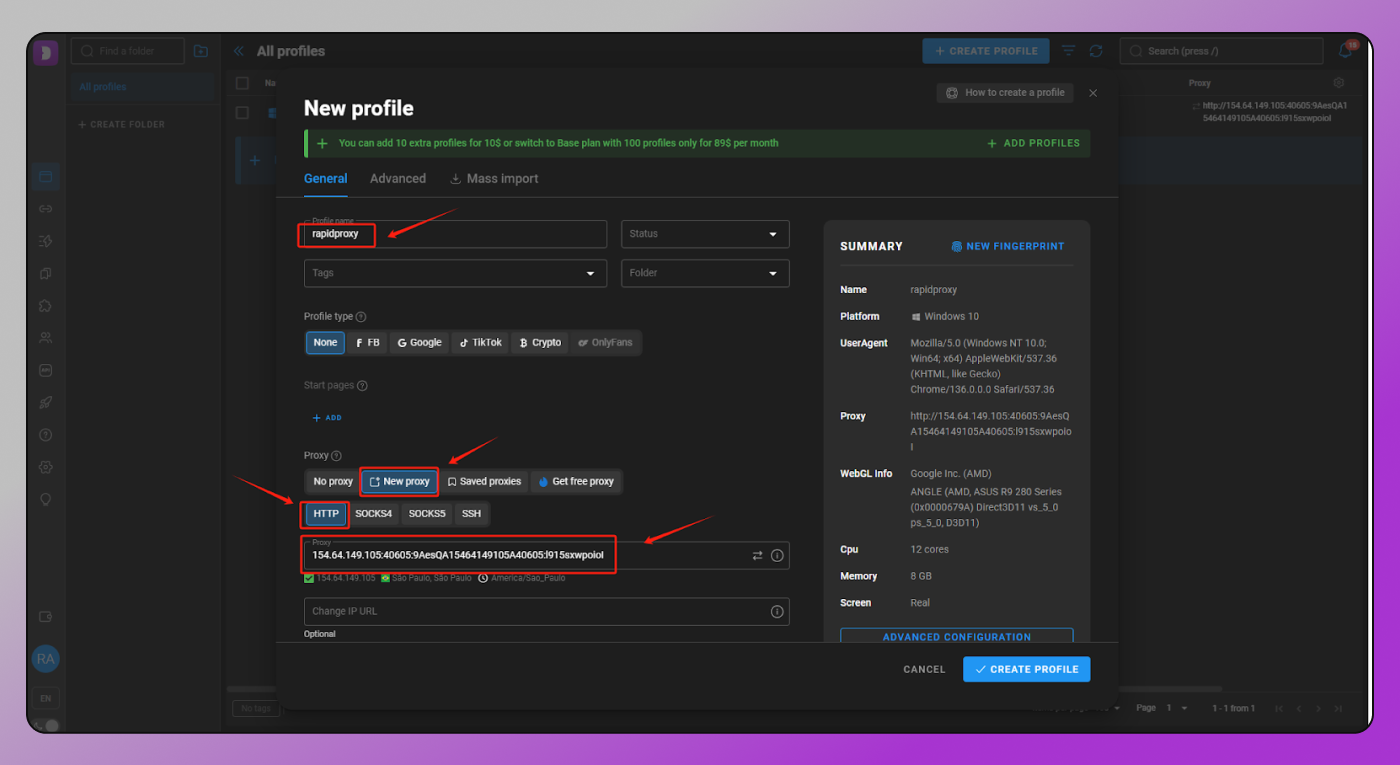Image resolution: width=1400 pixels, height=765 pixels.
Task: Select Crypto profile type
Action: [x=541, y=342]
